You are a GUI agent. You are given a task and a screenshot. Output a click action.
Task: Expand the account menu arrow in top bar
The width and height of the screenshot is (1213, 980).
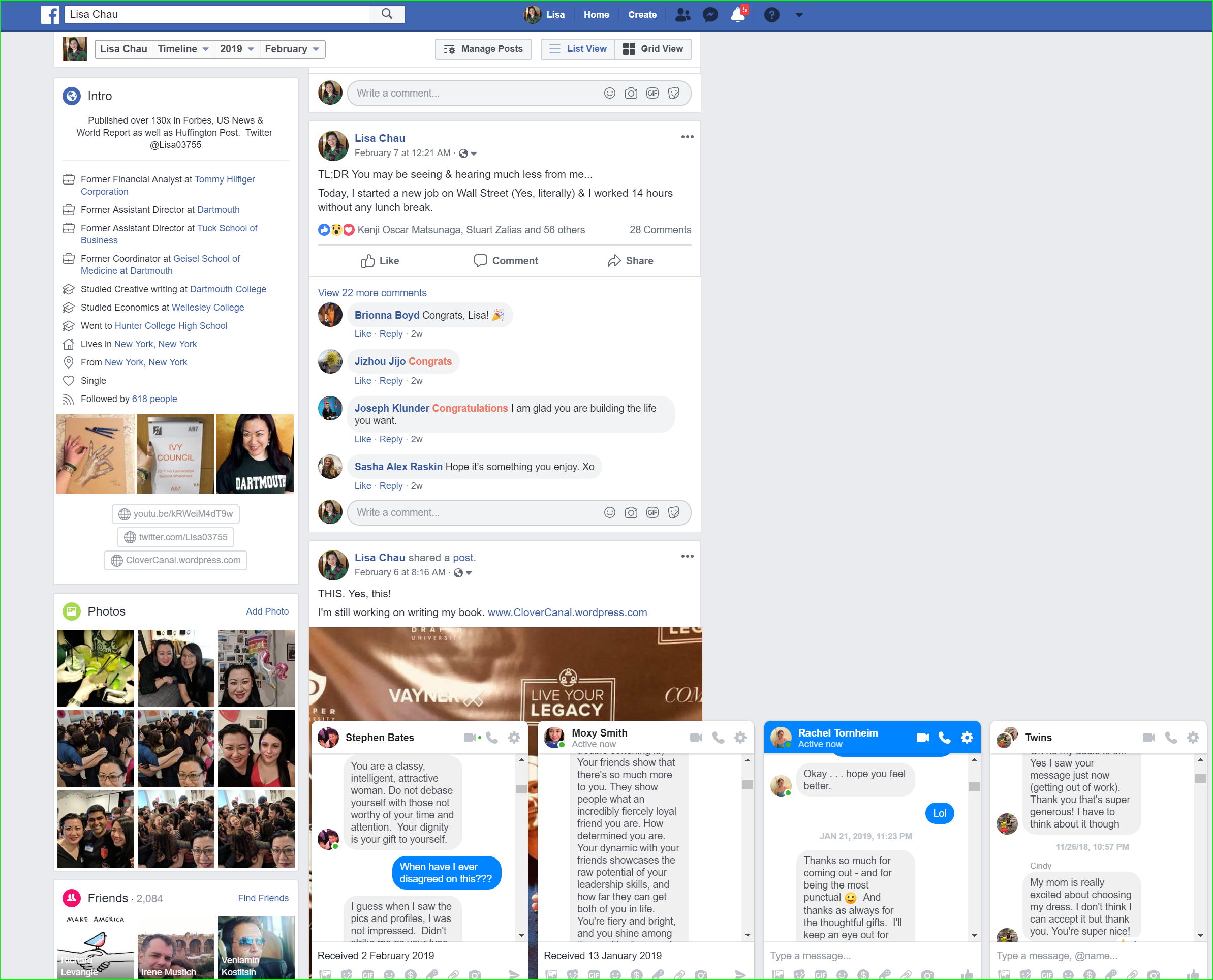point(799,15)
